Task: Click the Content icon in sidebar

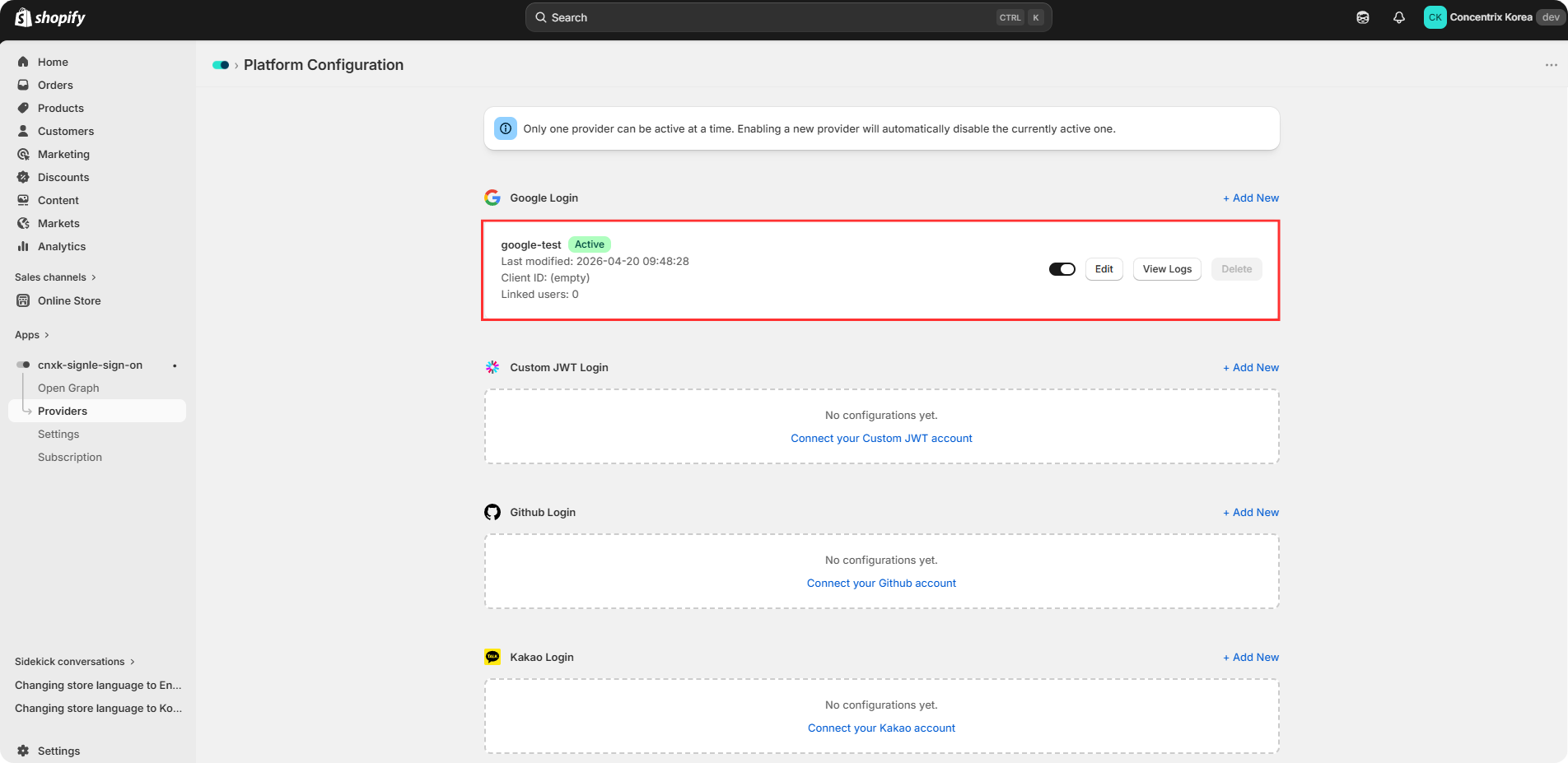Action: click(x=23, y=200)
